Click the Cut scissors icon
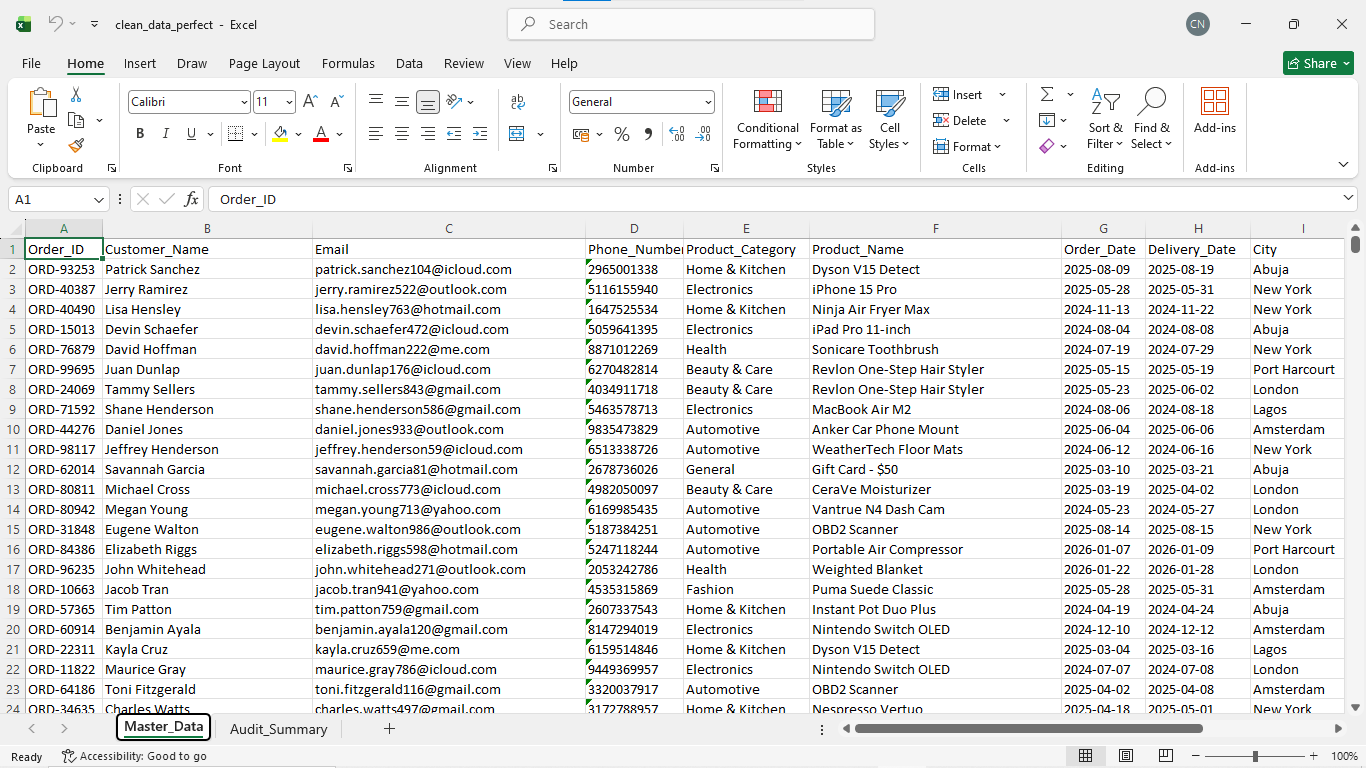This screenshot has width=1366, height=768. click(x=76, y=95)
